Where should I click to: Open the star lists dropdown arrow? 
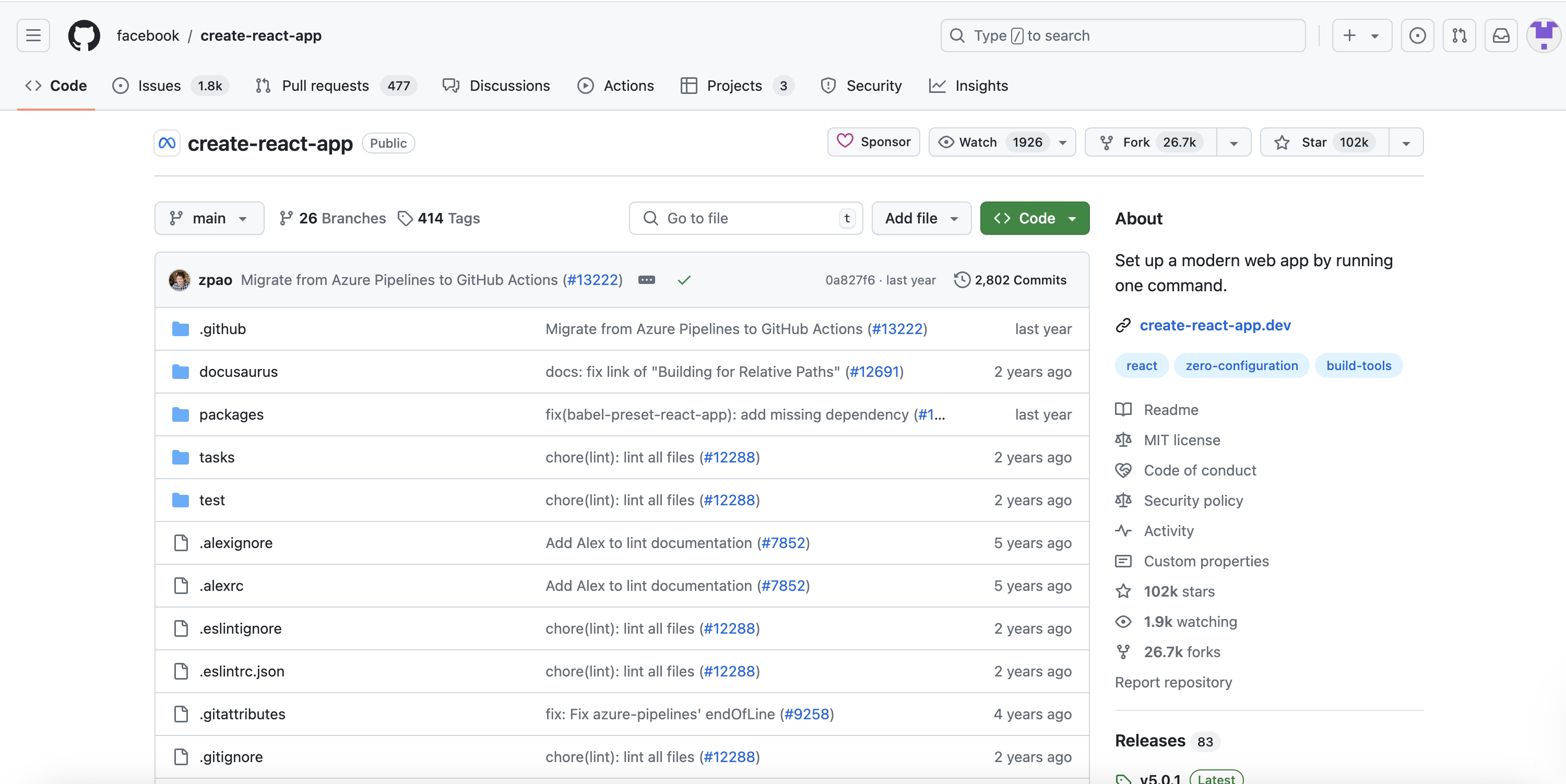tap(1406, 143)
